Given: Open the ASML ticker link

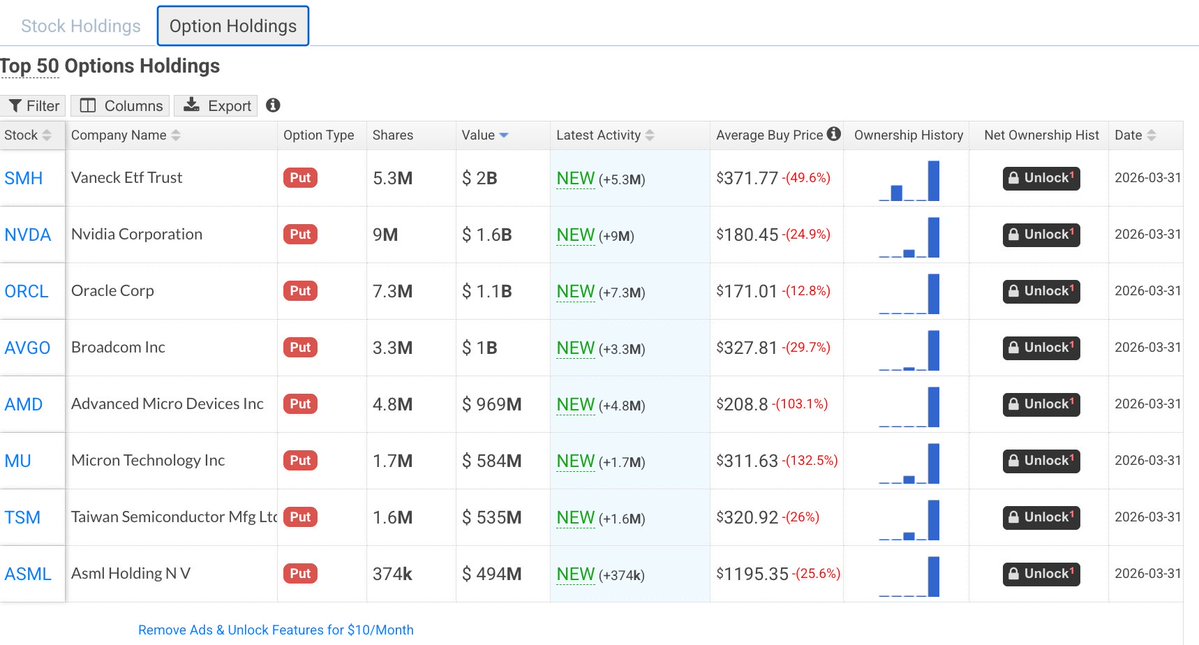Looking at the screenshot, I should pos(28,574).
